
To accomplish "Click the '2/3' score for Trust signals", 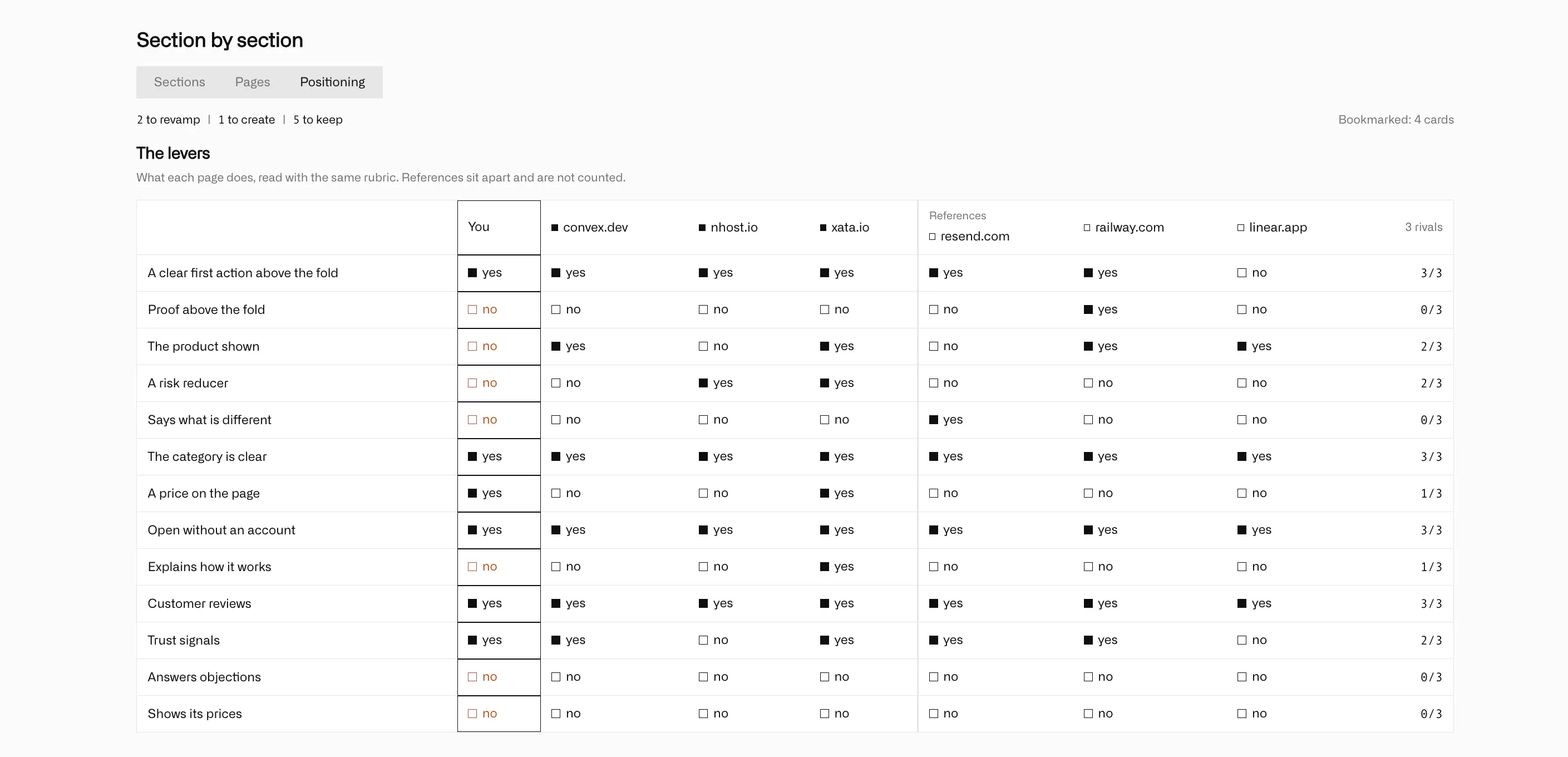I will (x=1431, y=641).
